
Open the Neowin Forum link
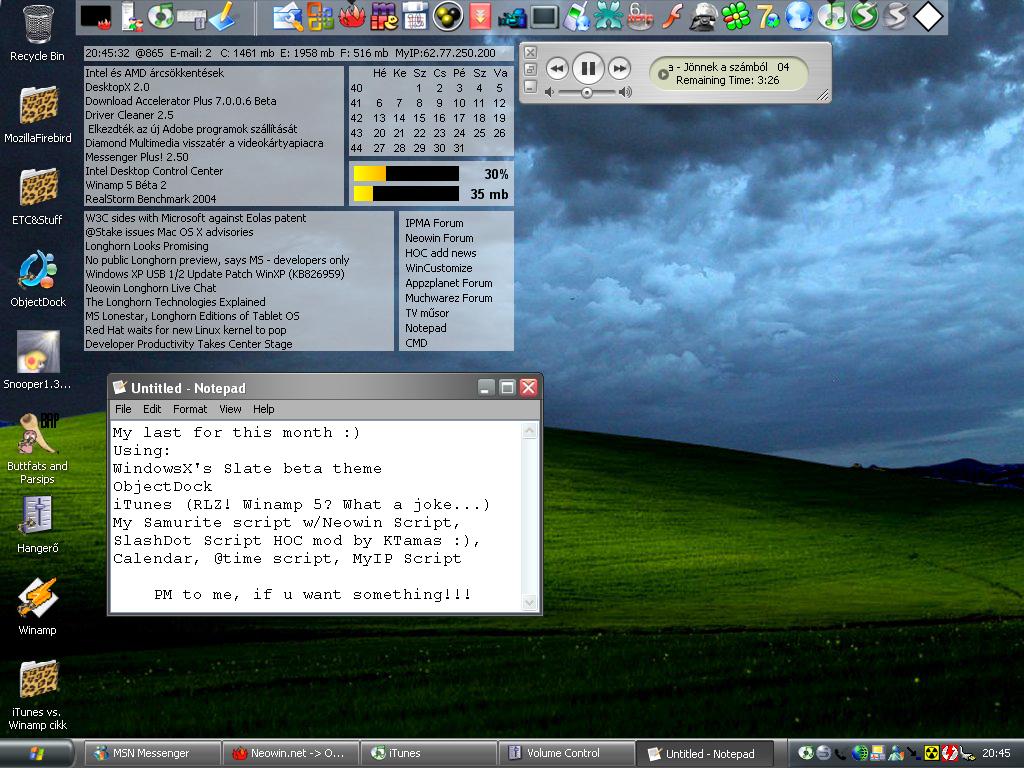(x=439, y=238)
